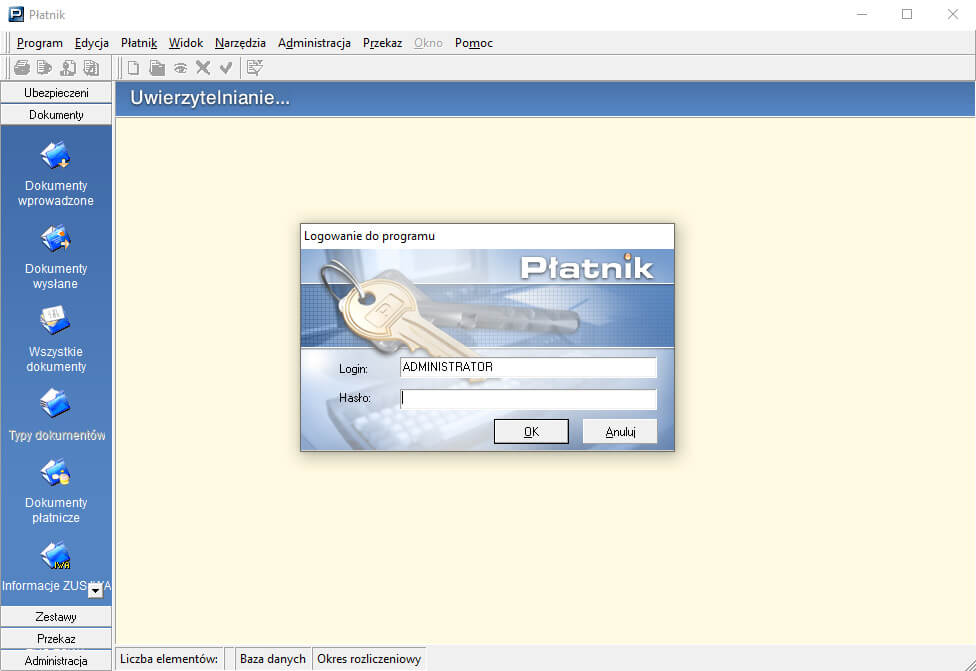Viewport: 976px width, 671px height.
Task: Click the checkmark confirm icon in the toolbar
Action: point(226,67)
